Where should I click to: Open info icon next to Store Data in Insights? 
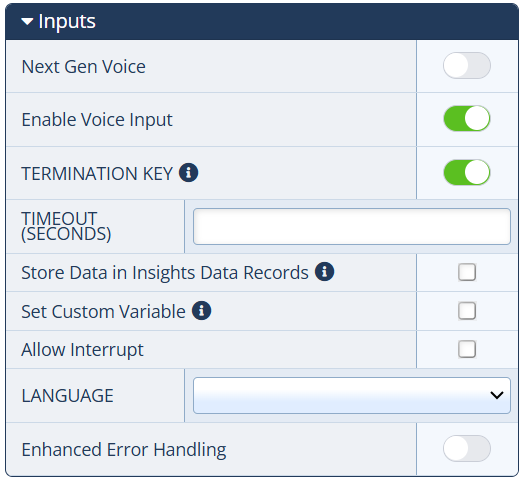[x=324, y=271]
